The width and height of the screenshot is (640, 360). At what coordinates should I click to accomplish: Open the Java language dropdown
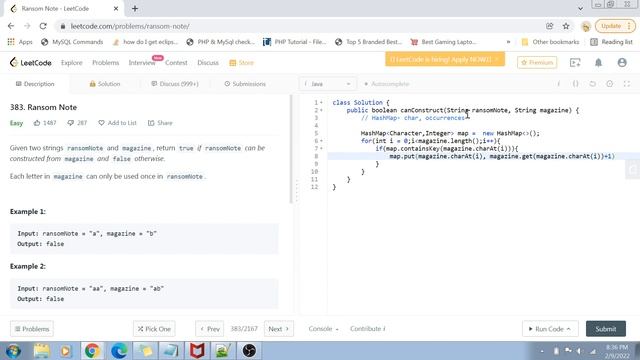pyautogui.click(x=327, y=84)
